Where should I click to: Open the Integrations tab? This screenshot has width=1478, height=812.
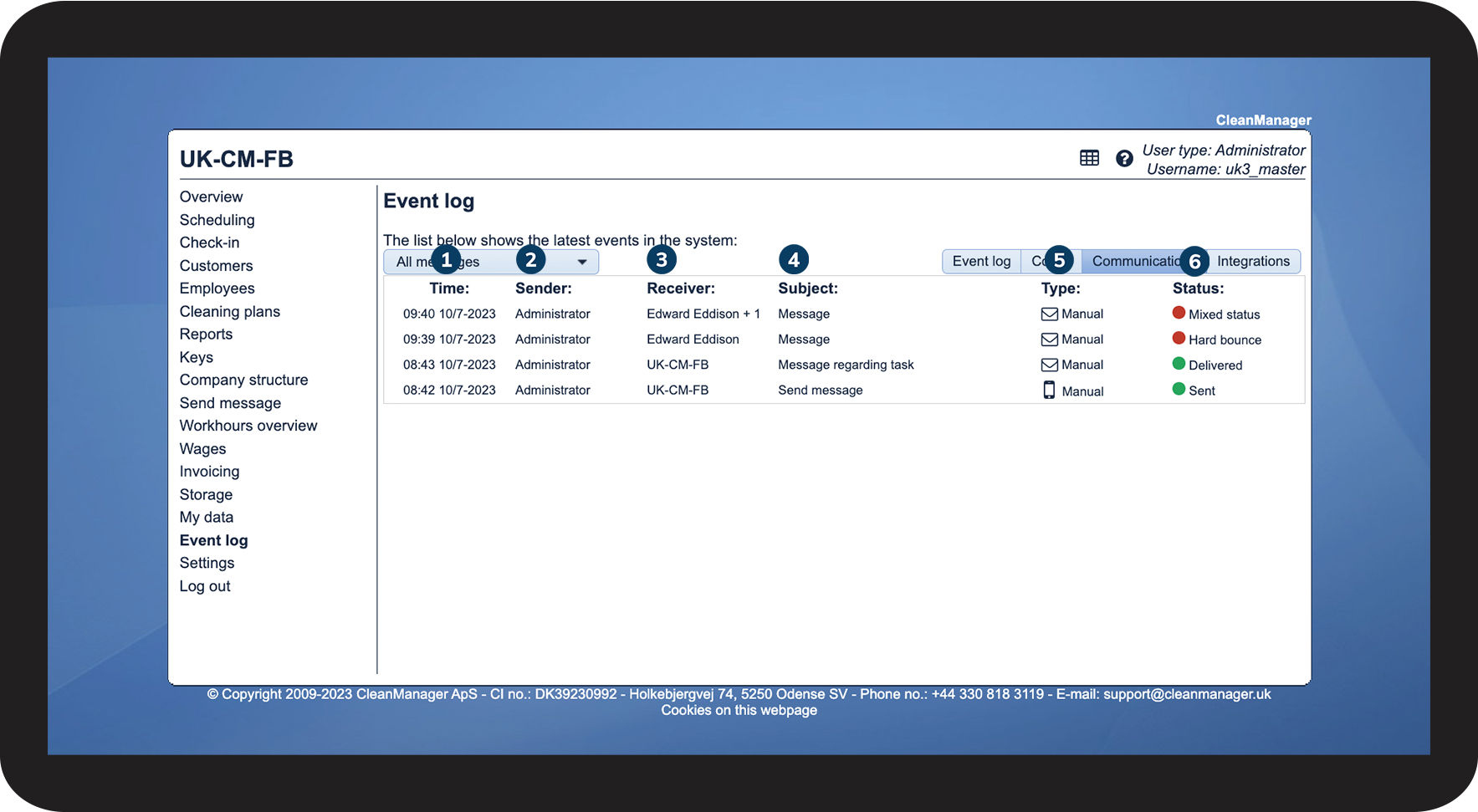click(1252, 262)
